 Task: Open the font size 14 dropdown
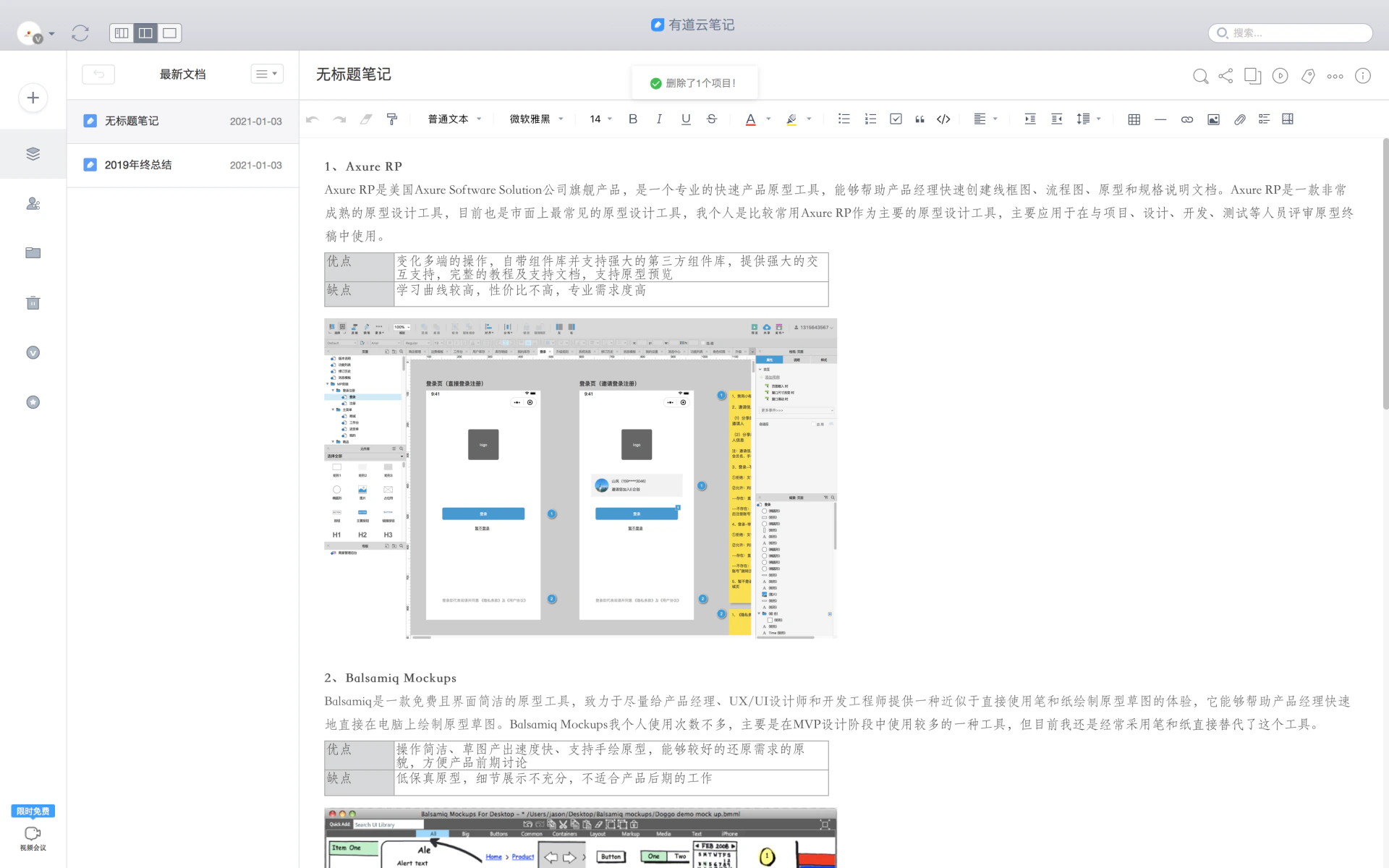pyautogui.click(x=600, y=119)
